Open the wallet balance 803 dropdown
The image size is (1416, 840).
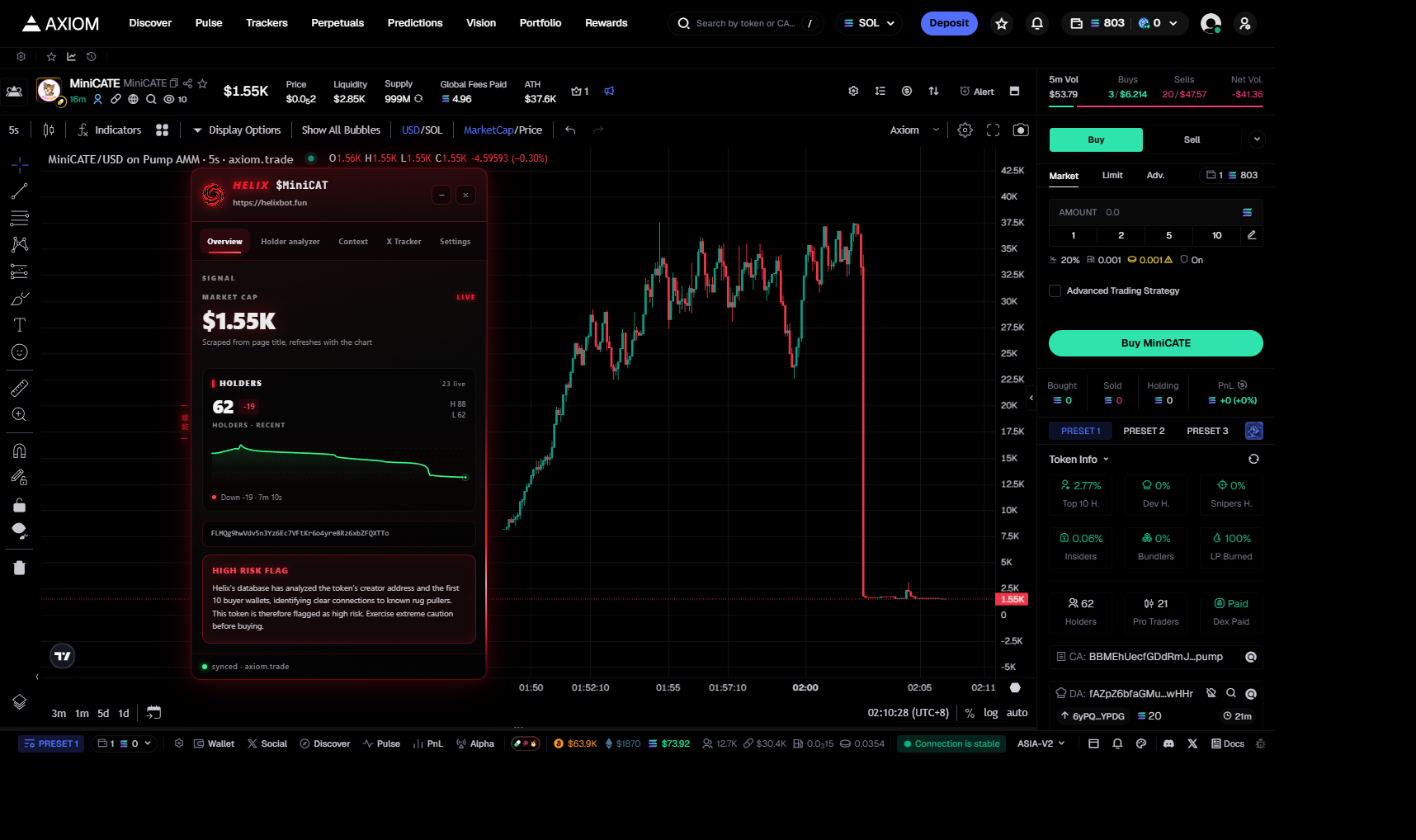coord(1125,23)
